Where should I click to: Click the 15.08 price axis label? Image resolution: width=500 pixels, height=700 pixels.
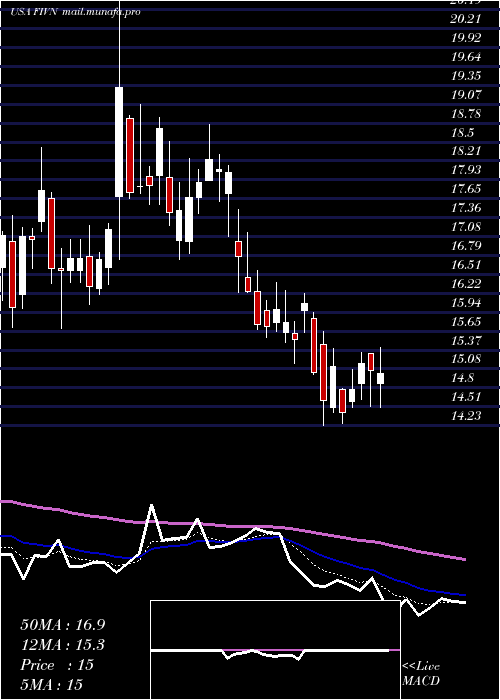[x=466, y=359]
